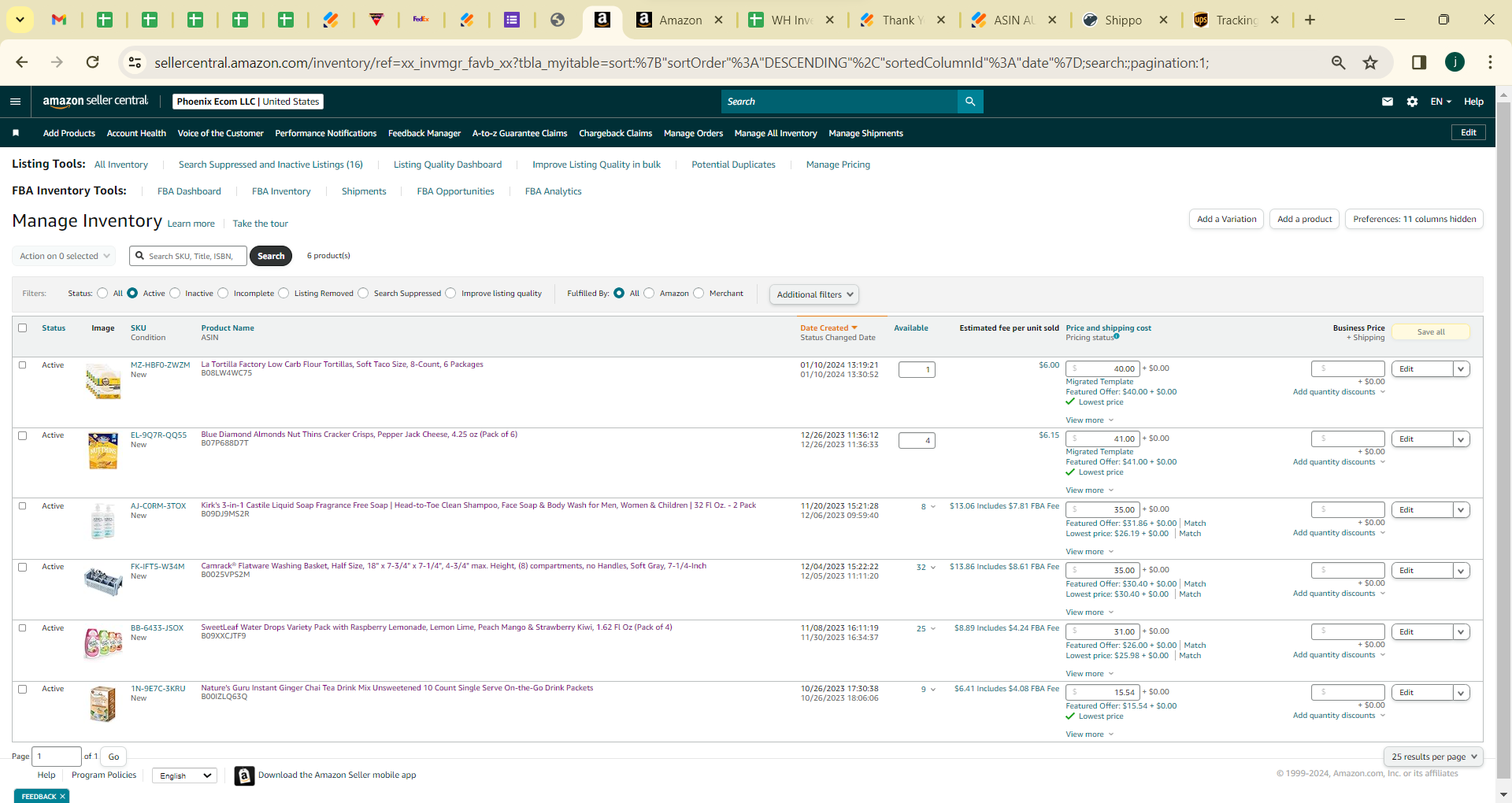Click the black Search button
This screenshot has height=803, width=1512.
[x=271, y=256]
